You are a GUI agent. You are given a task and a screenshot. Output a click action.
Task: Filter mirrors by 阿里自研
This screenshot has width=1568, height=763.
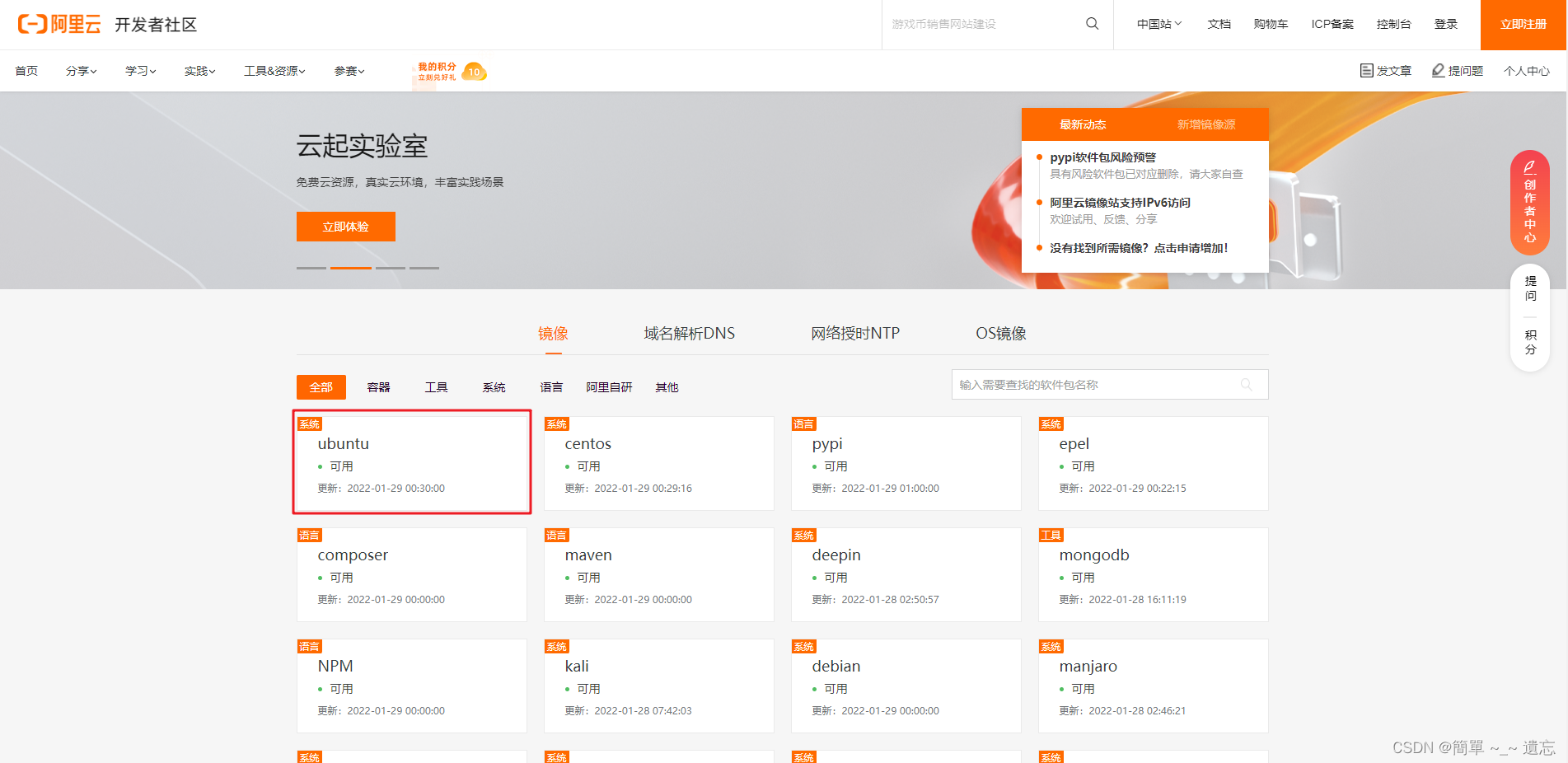pyautogui.click(x=610, y=387)
